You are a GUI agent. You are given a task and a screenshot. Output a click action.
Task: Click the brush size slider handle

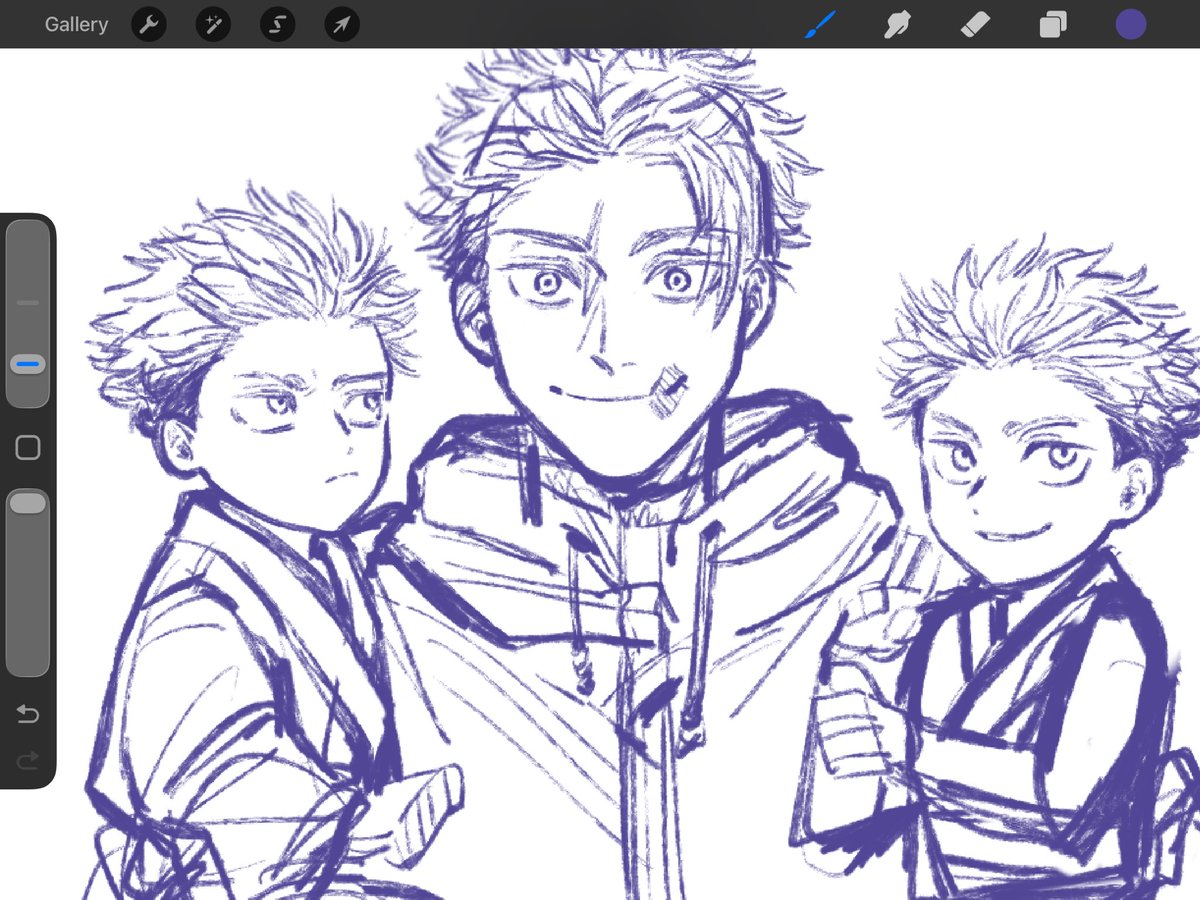point(28,365)
